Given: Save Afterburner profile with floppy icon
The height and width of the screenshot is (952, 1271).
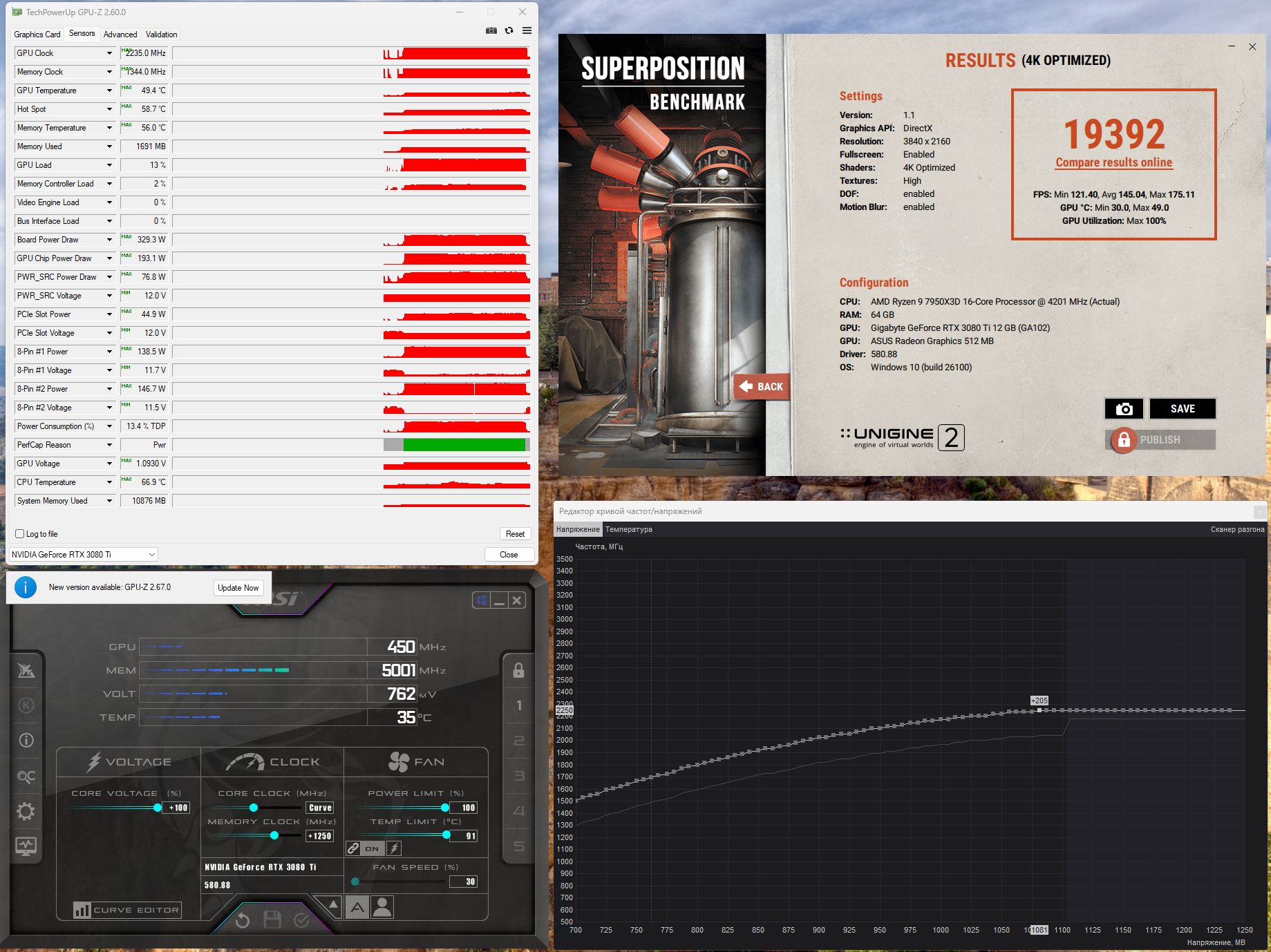Looking at the screenshot, I should (x=272, y=920).
